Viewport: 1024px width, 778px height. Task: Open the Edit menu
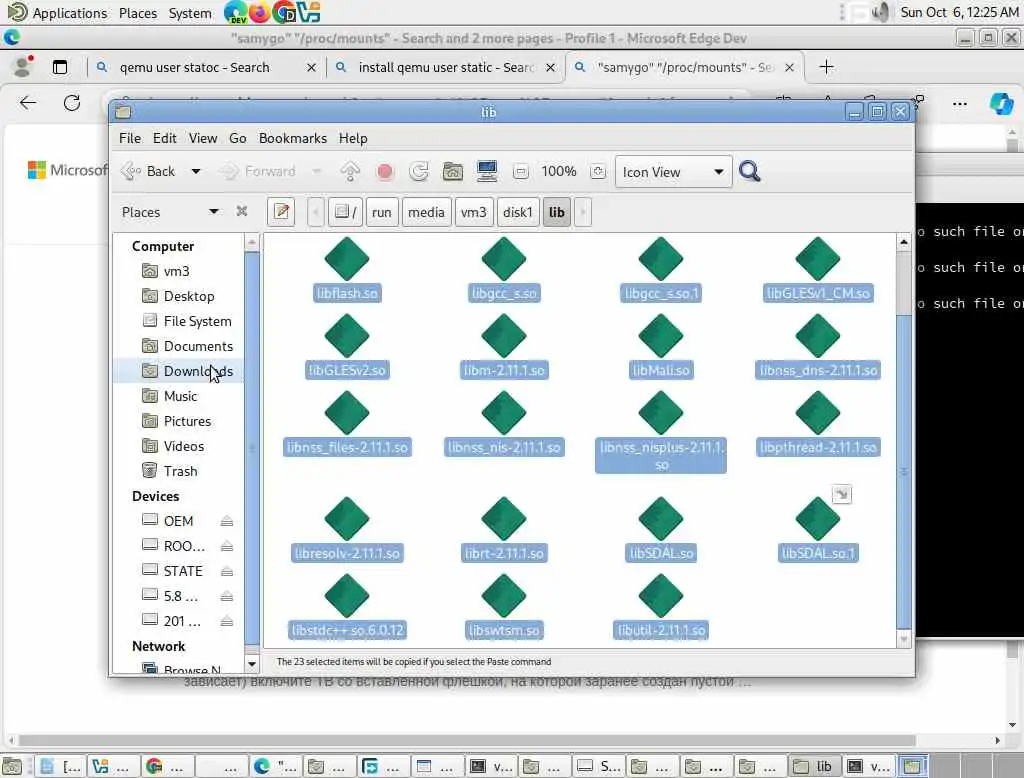coord(165,138)
